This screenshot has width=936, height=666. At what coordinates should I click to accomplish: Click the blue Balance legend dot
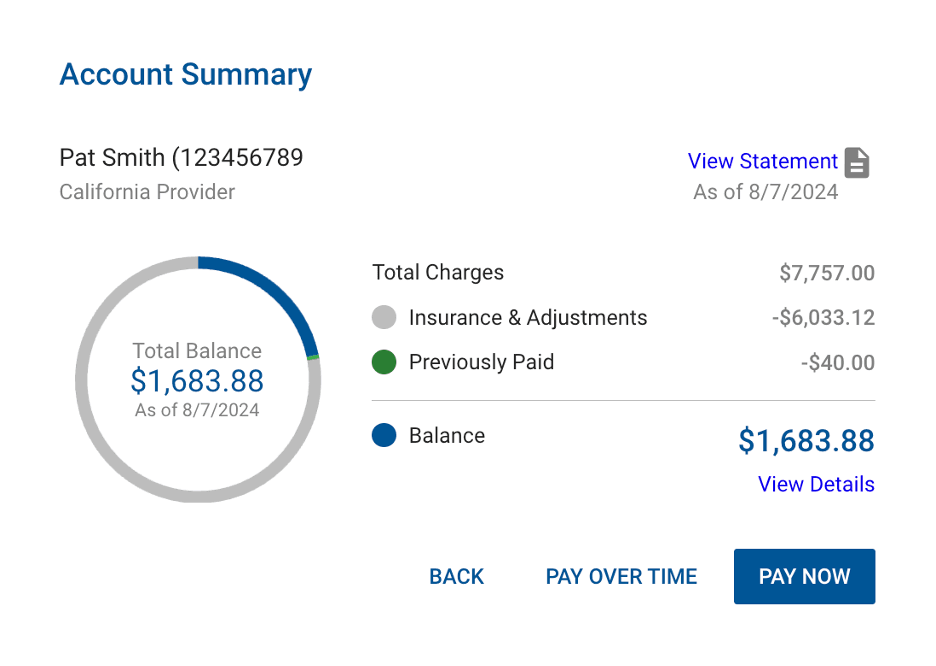384,436
